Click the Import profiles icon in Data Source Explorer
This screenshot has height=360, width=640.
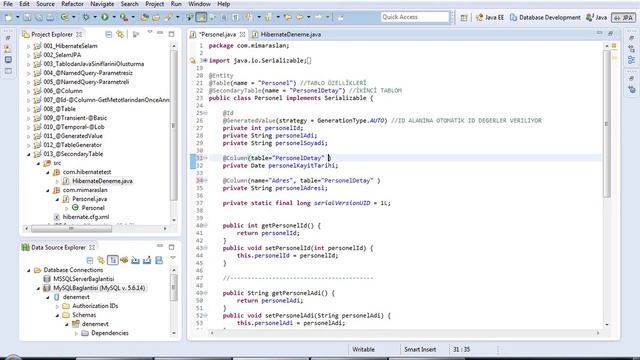pyautogui.click(x=136, y=260)
